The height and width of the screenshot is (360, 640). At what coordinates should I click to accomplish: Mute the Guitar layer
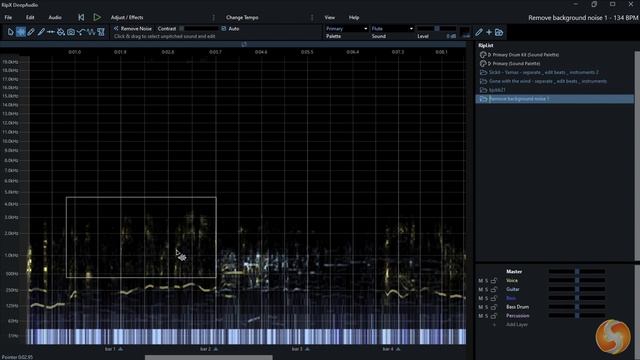pyautogui.click(x=480, y=289)
